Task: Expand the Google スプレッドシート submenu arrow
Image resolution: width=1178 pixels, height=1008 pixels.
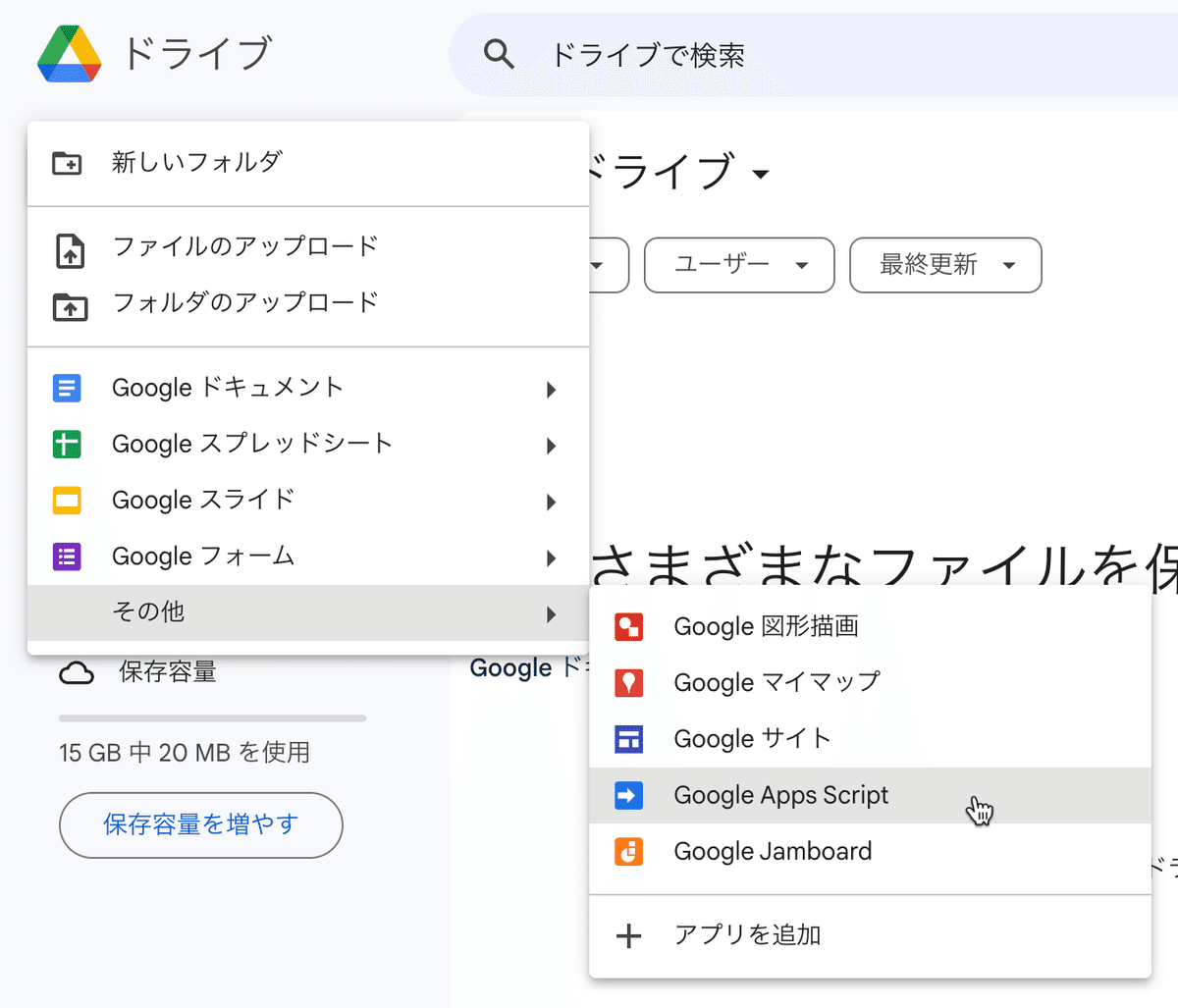Action: point(552,446)
